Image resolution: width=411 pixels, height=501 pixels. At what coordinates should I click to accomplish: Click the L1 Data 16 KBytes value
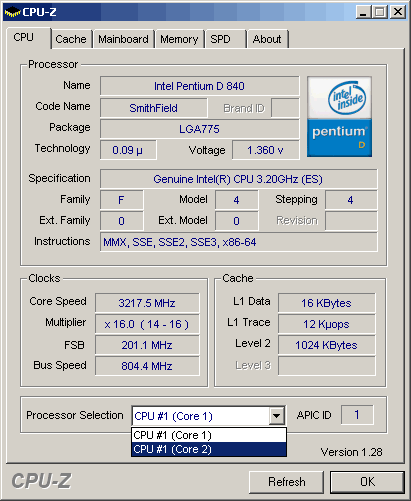[327, 303]
